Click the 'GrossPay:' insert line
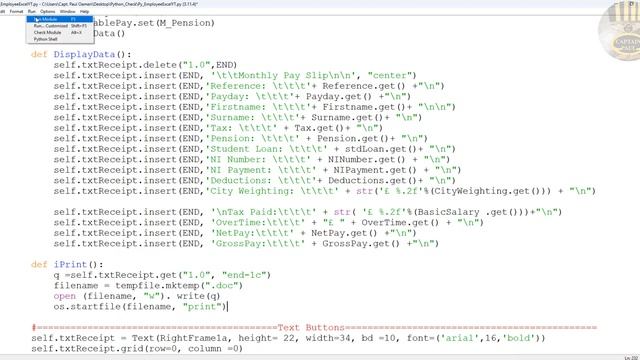The image size is (640, 360). click(246, 244)
